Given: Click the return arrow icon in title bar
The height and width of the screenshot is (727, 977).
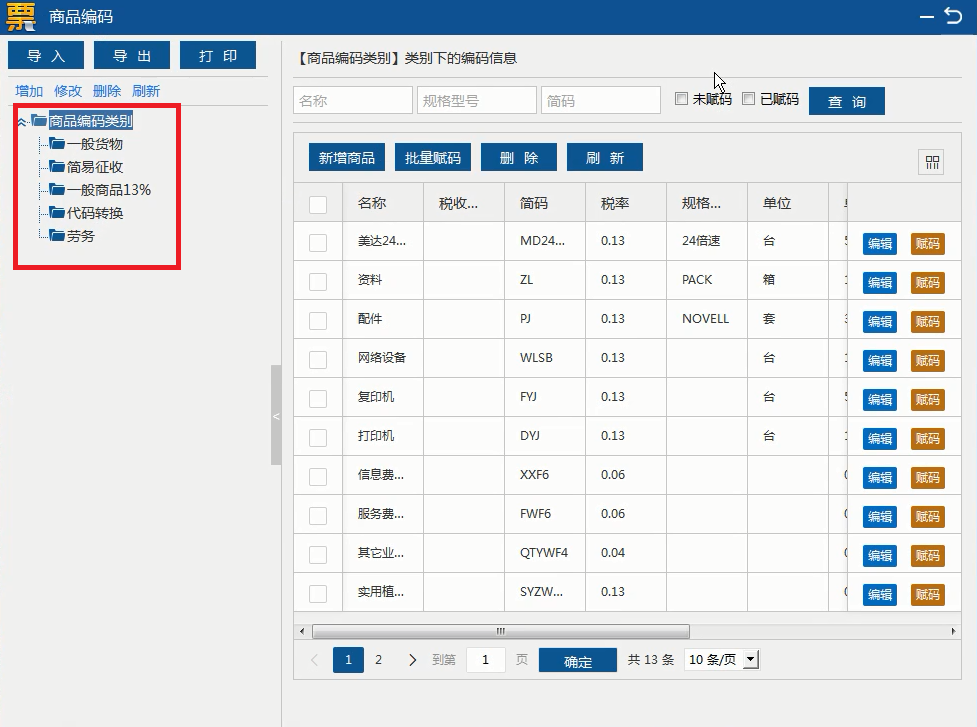Looking at the screenshot, I should coord(953,16).
